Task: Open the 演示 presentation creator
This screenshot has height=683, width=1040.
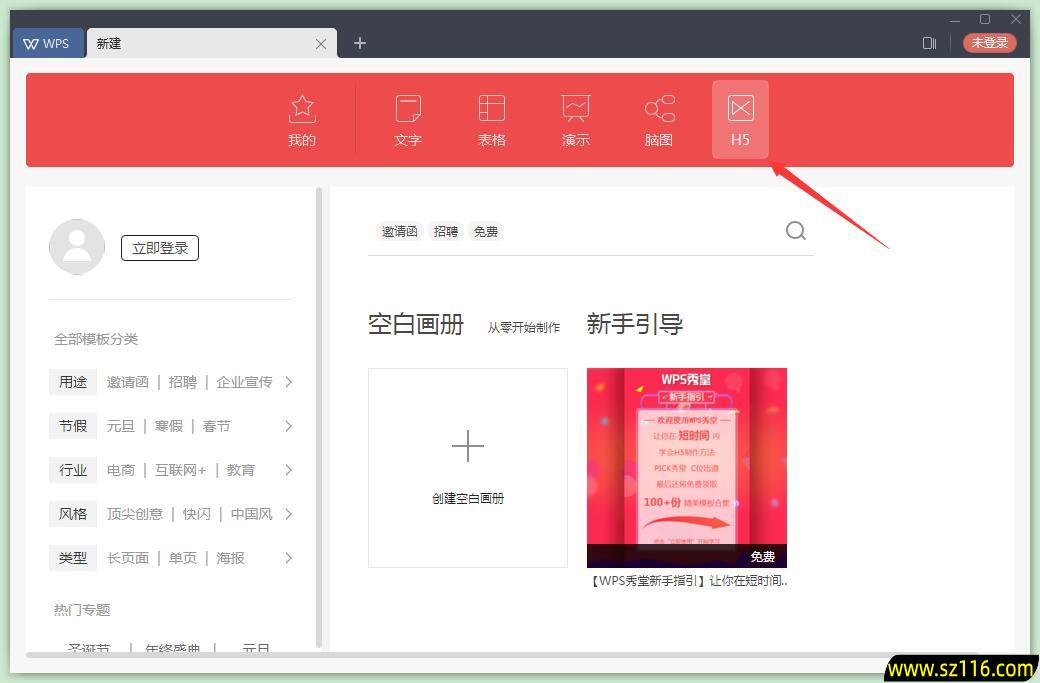Action: [575, 119]
